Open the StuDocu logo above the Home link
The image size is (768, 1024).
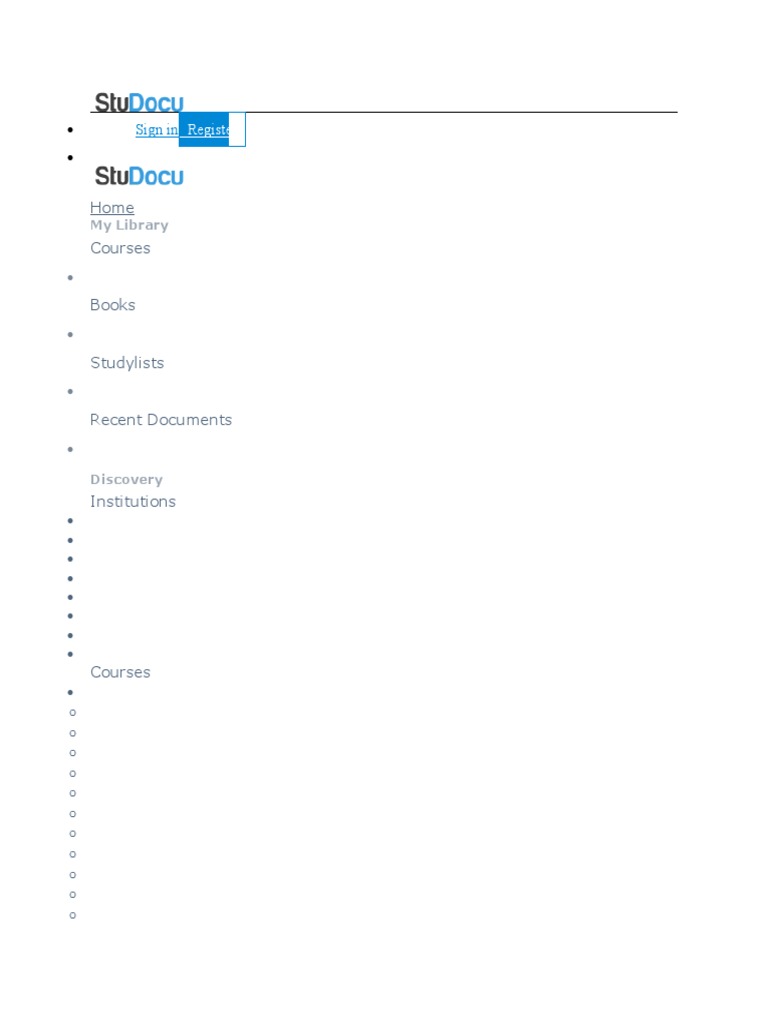(139, 176)
